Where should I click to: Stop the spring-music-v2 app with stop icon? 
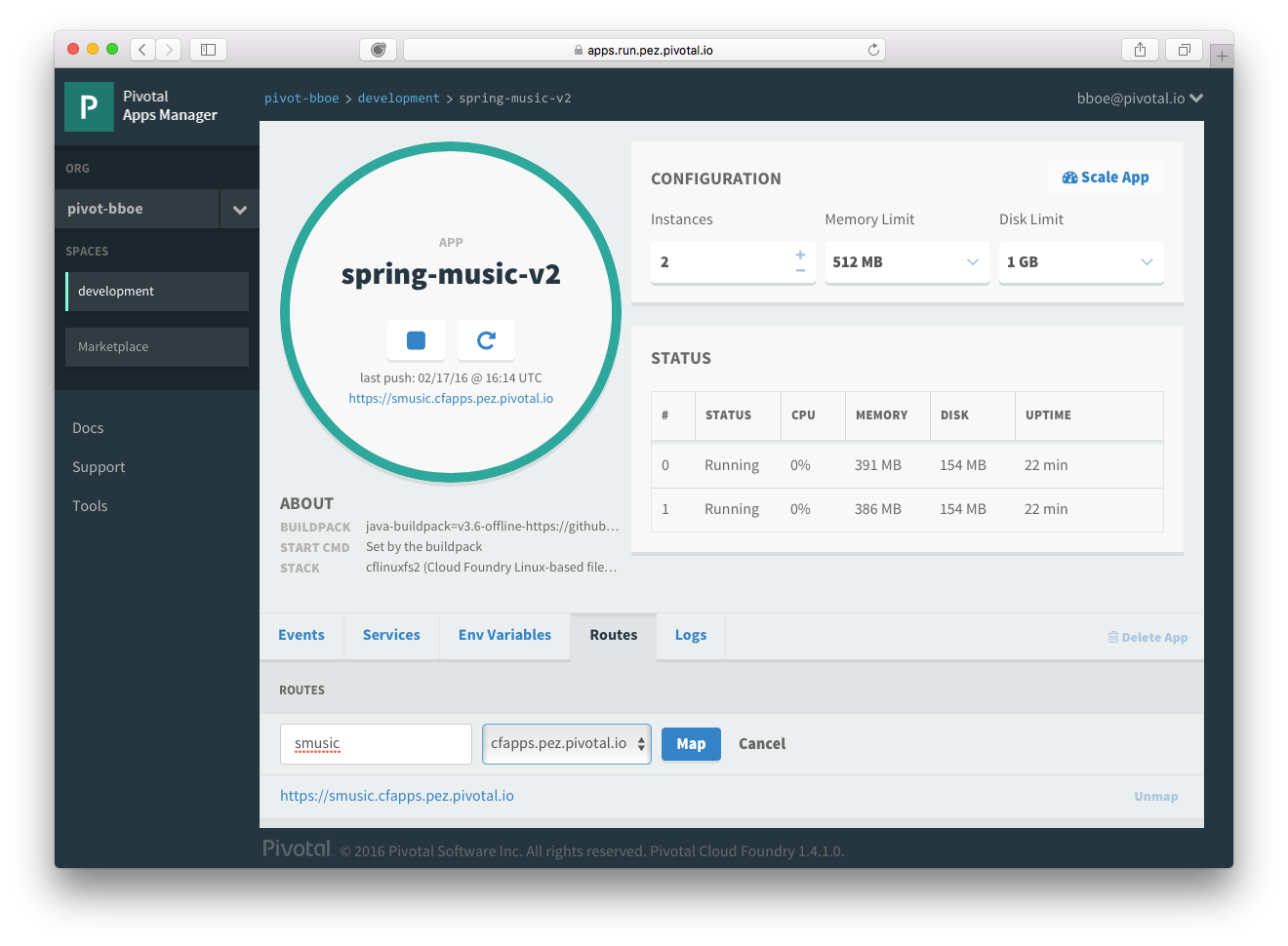tap(416, 340)
